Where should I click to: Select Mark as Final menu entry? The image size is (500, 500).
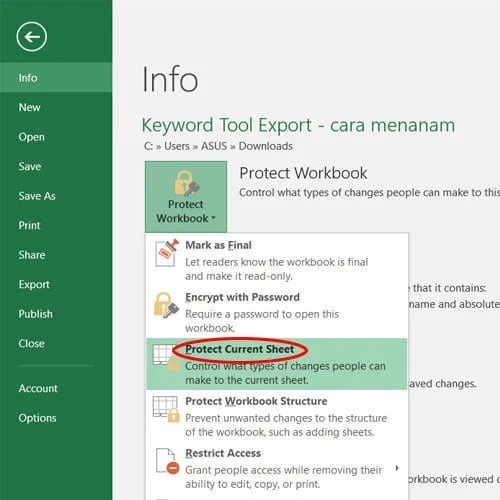(277, 260)
